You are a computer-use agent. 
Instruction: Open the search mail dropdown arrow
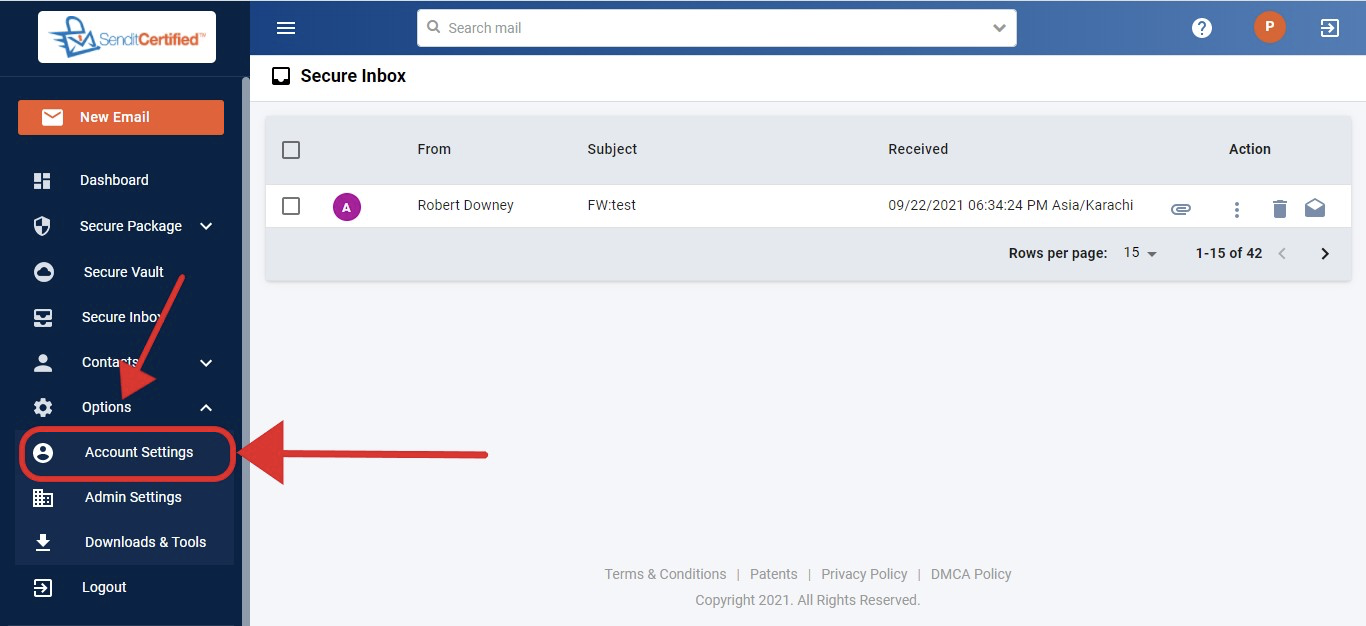click(x=999, y=28)
